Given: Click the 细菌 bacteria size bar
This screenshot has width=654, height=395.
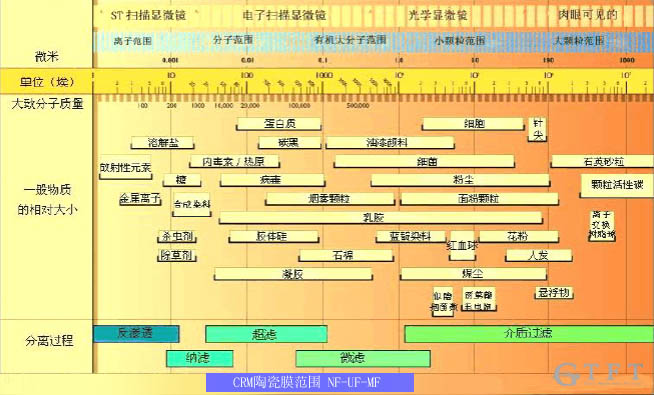Looking at the screenshot, I should (x=424, y=161).
